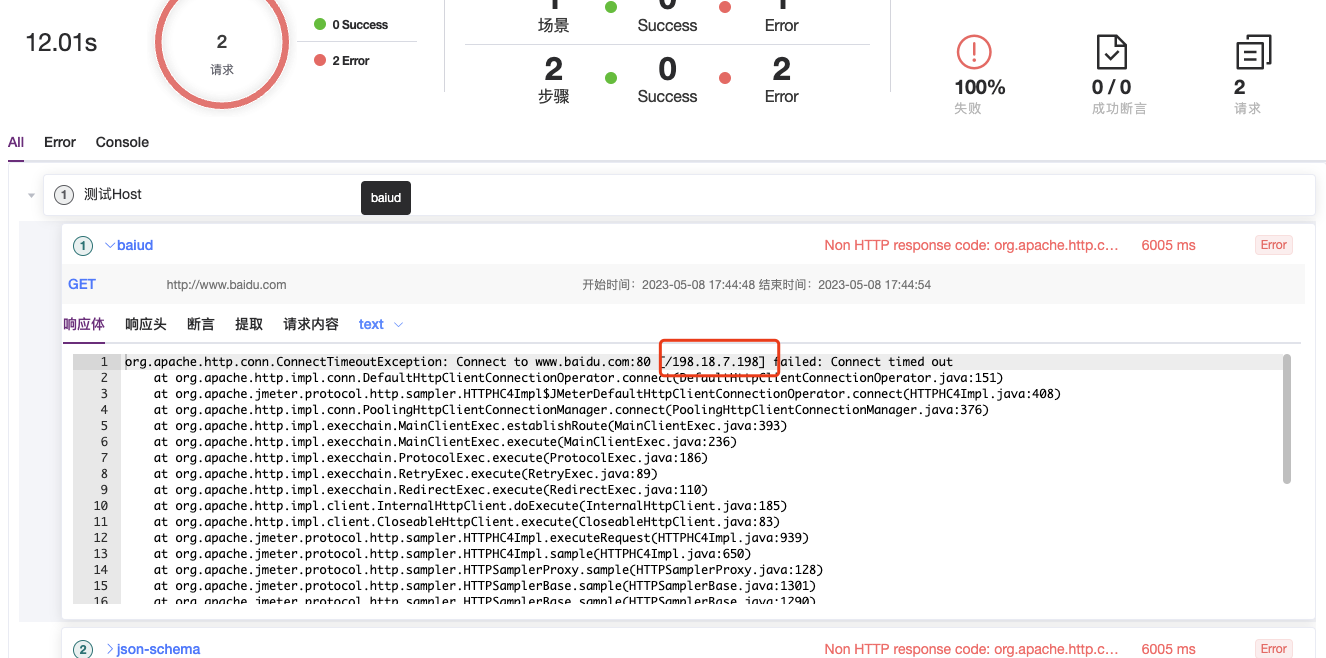1326x658 pixels.
Task: Click step number badge 1 beside 测试Host
Action: pos(63,194)
